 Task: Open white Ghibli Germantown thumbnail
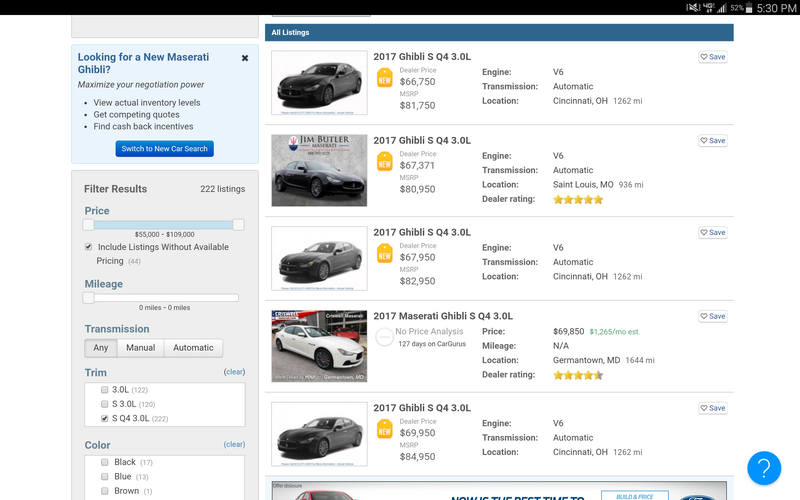[319, 346]
